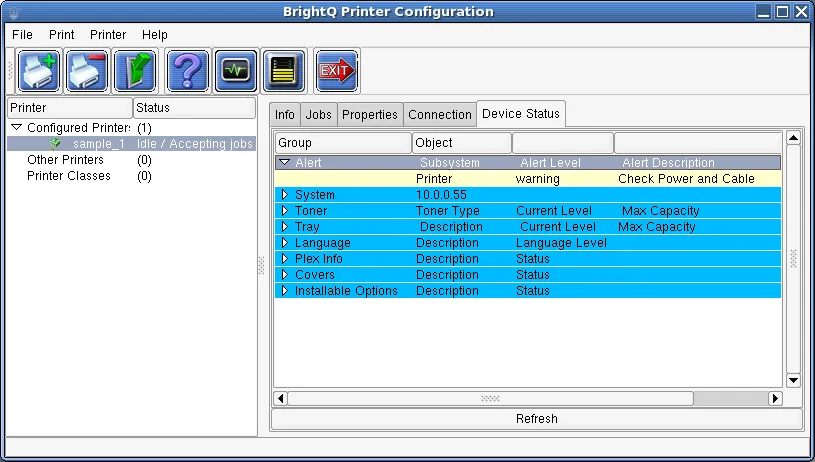Click the red EXIT toolbar icon
The height and width of the screenshot is (462, 815).
click(337, 71)
